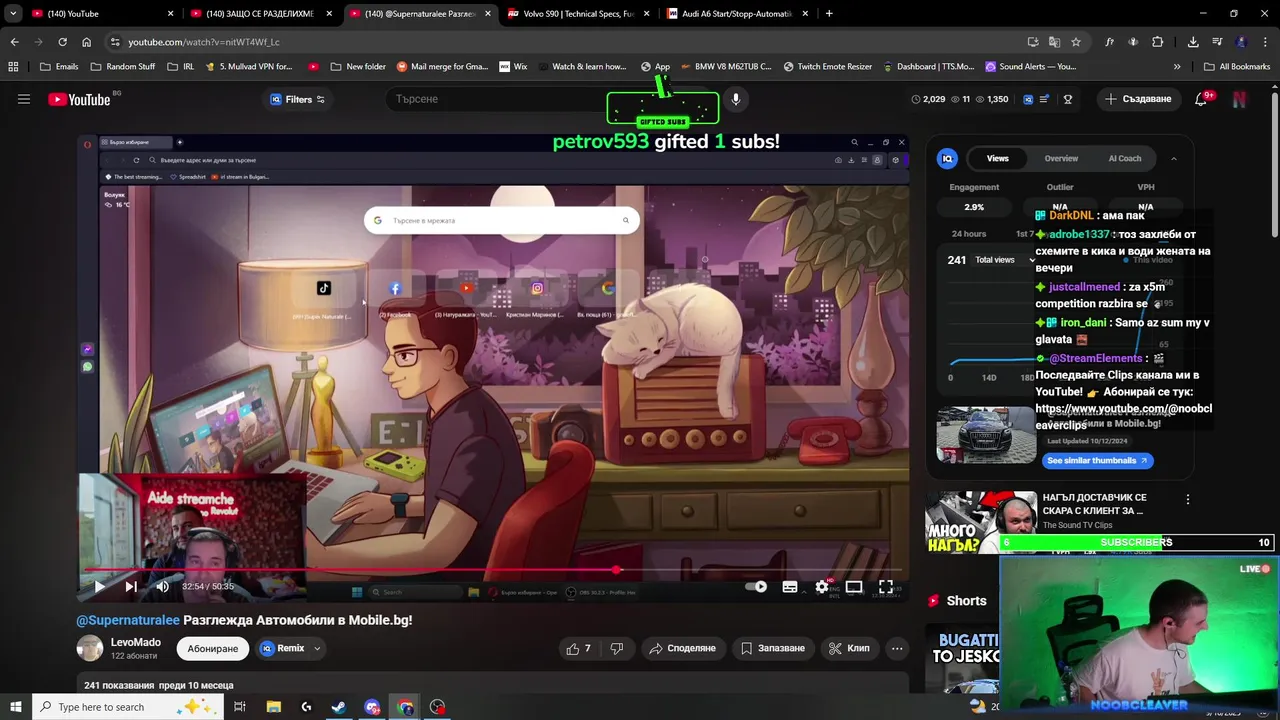This screenshot has height=720, width=1280.
Task: Switch to the vidIQ AI Coach tab
Action: [x=1125, y=158]
